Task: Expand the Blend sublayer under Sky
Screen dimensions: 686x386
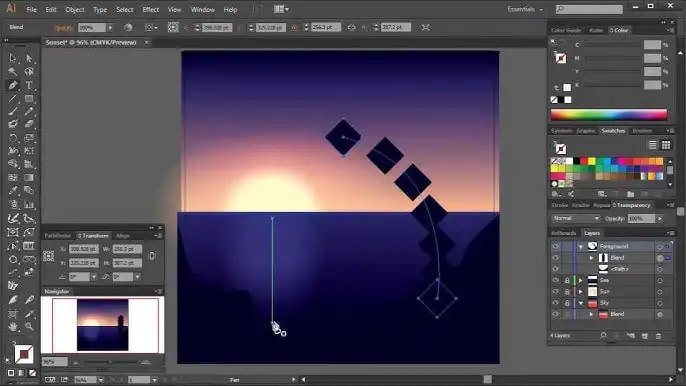Action: click(x=592, y=314)
